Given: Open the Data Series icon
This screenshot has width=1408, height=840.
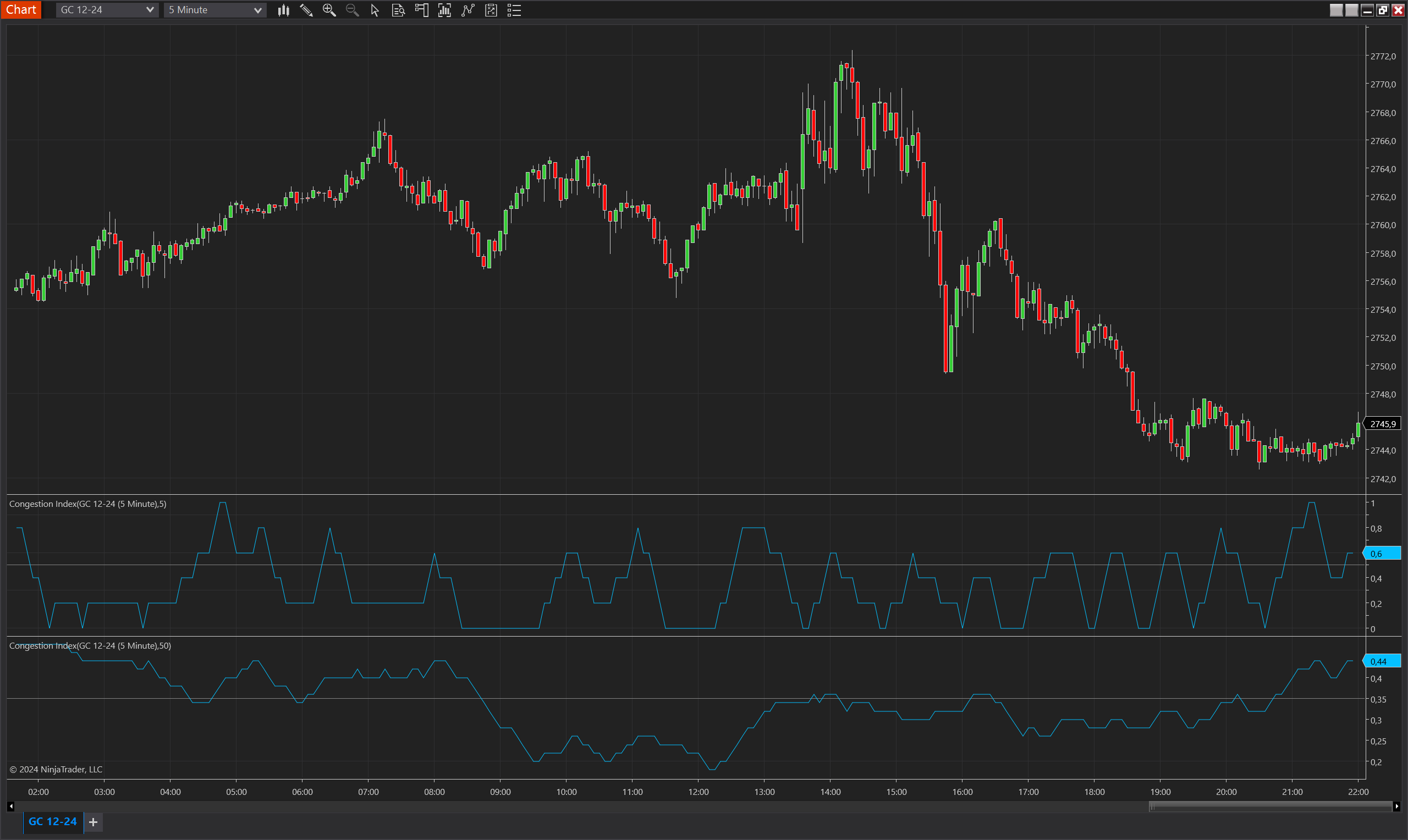Looking at the screenshot, I should coord(444,10).
